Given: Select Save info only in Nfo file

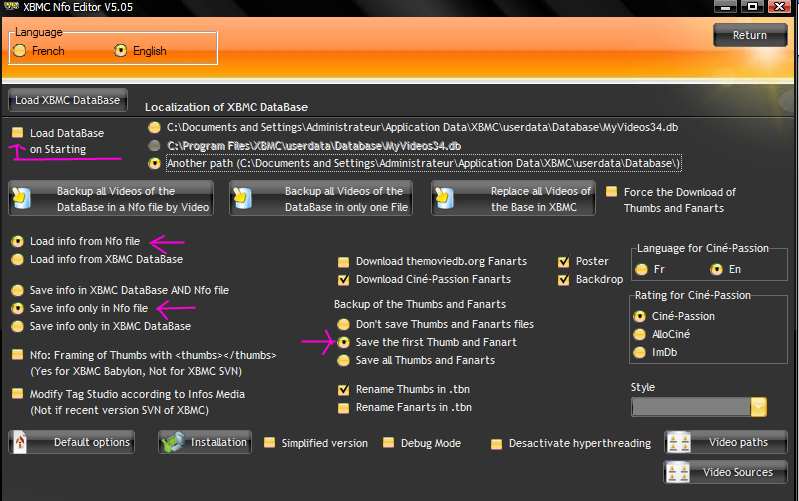Looking at the screenshot, I should click(18, 308).
